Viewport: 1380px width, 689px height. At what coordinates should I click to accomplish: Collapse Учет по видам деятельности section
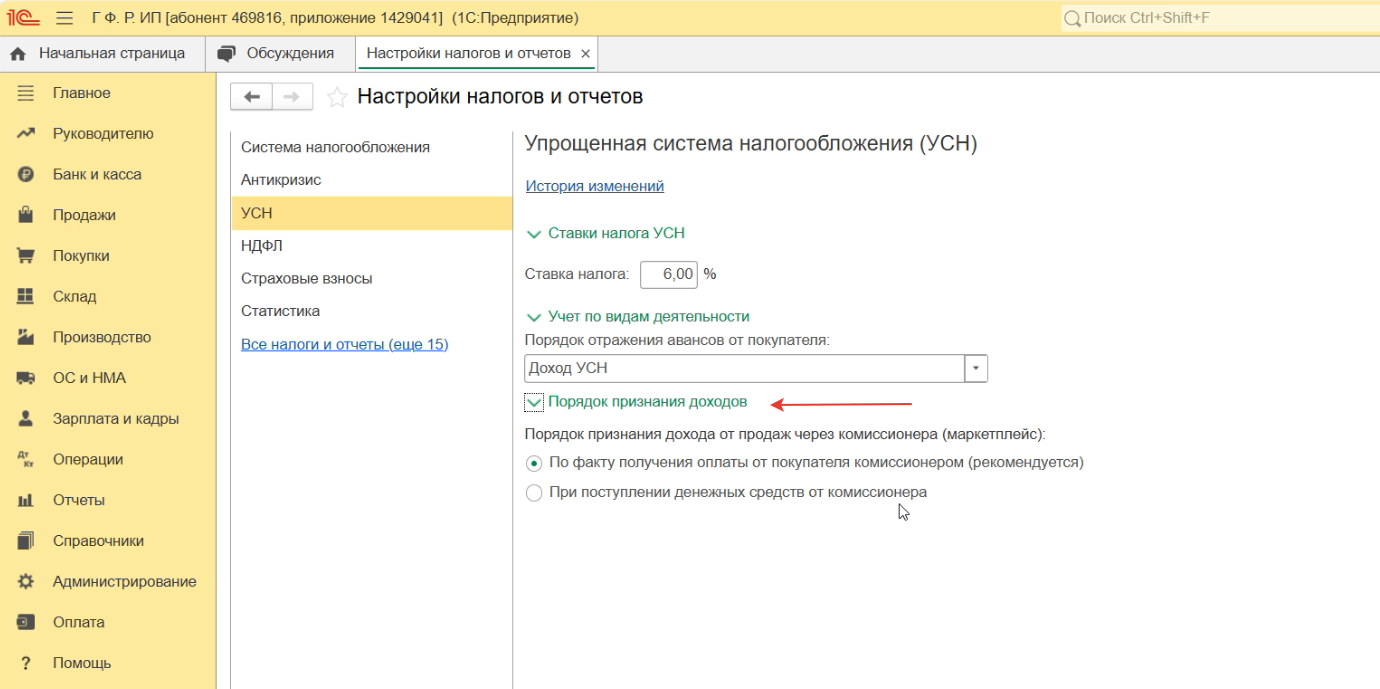[x=535, y=316]
